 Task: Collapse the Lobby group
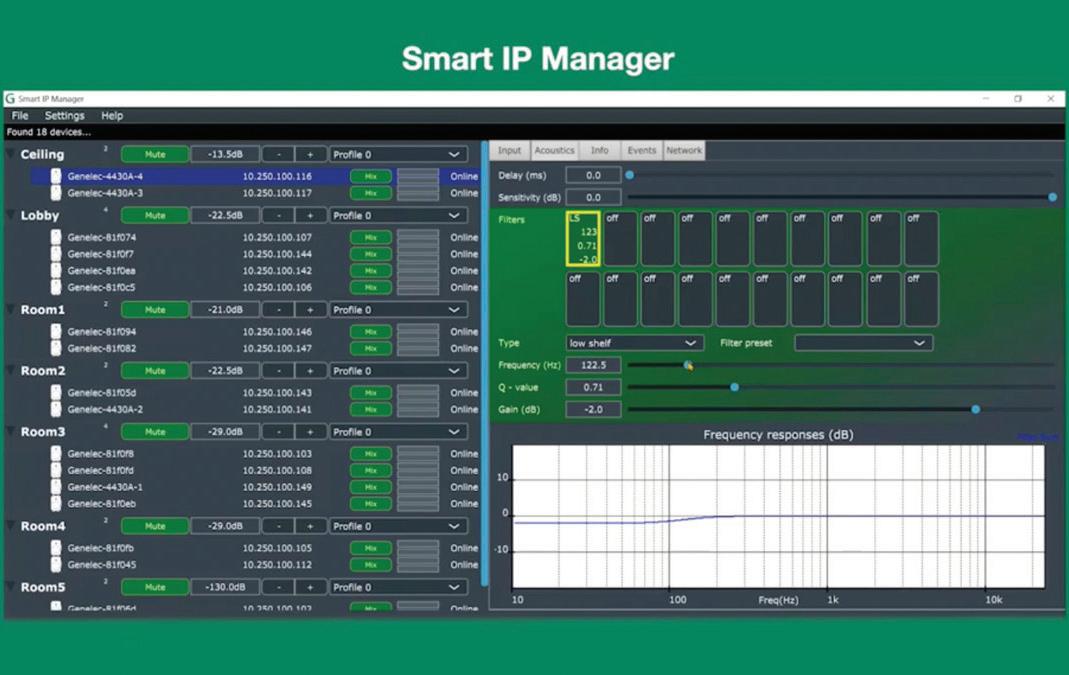[x=10, y=215]
